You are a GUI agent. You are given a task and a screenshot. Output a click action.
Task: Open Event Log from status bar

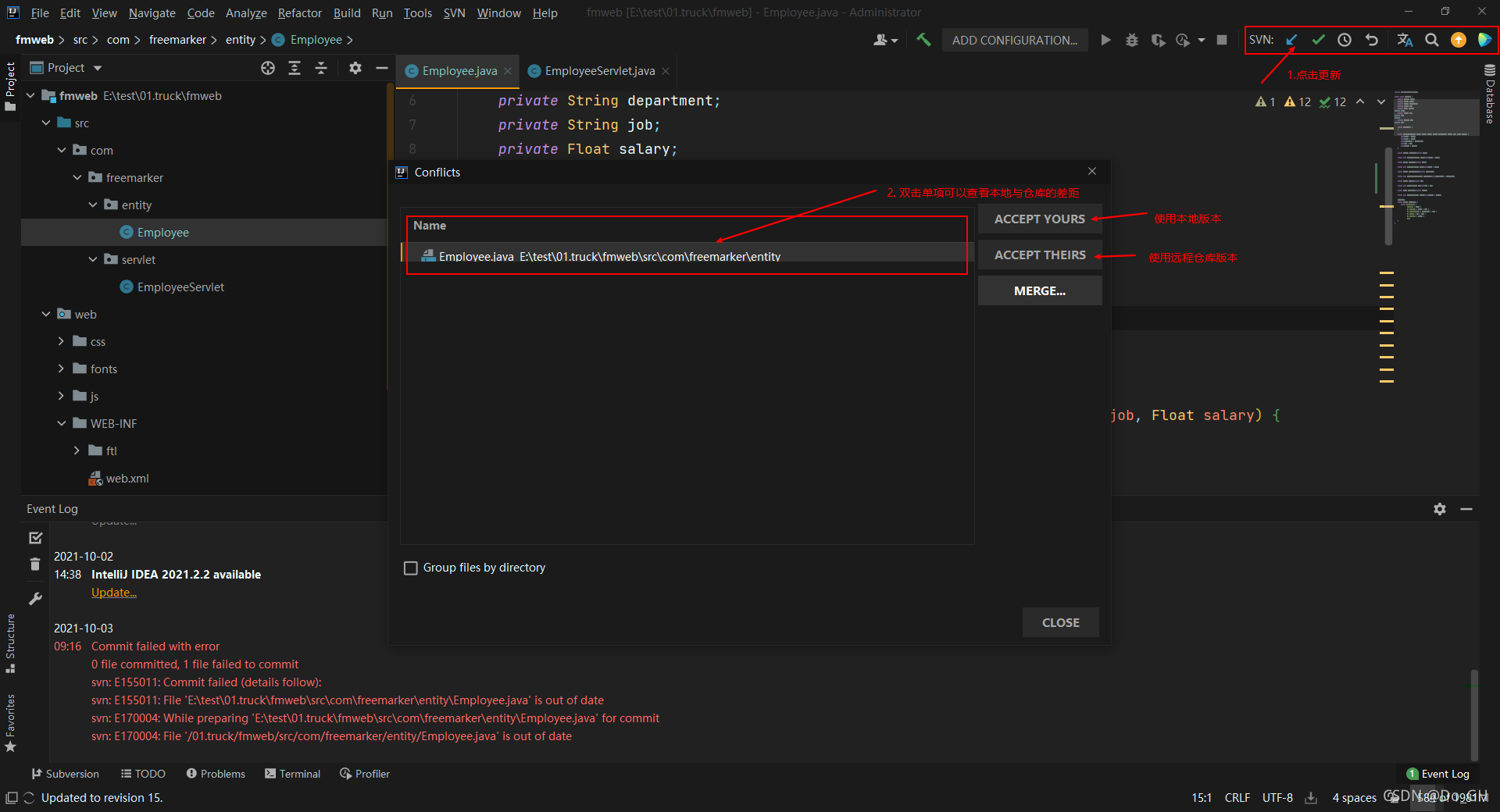click(1437, 774)
